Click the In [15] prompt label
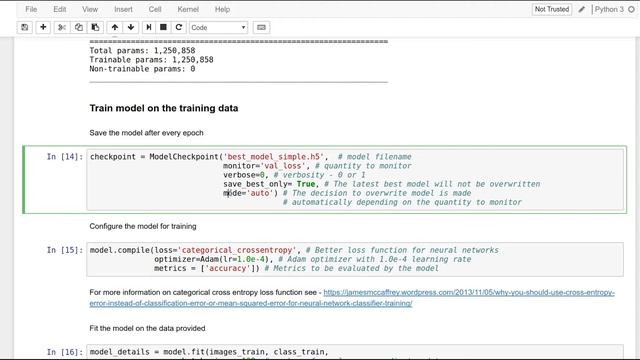The width and height of the screenshot is (640, 360). click(x=64, y=250)
